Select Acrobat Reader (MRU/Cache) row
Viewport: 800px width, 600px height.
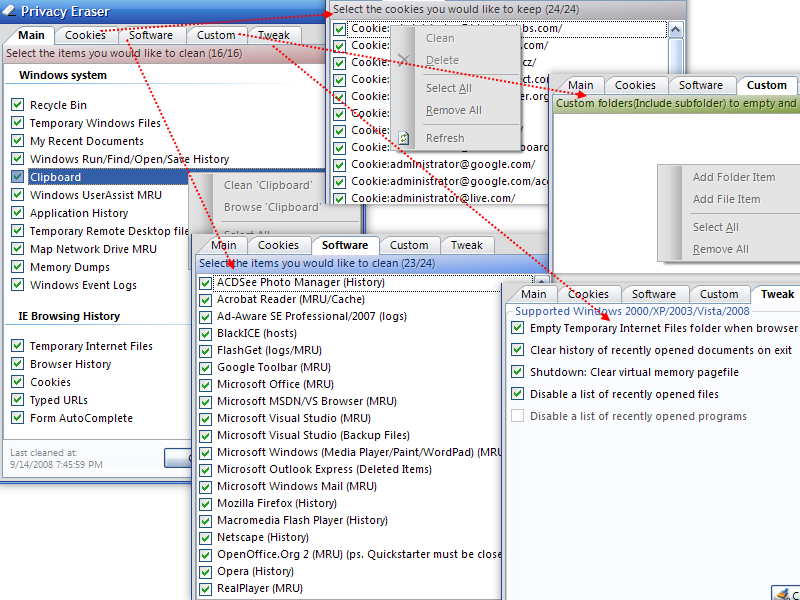coord(291,299)
